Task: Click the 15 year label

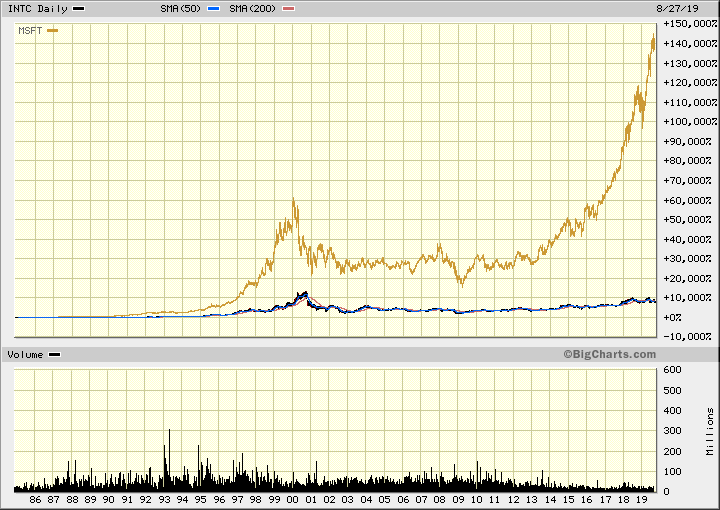Action: pyautogui.click(x=568, y=500)
